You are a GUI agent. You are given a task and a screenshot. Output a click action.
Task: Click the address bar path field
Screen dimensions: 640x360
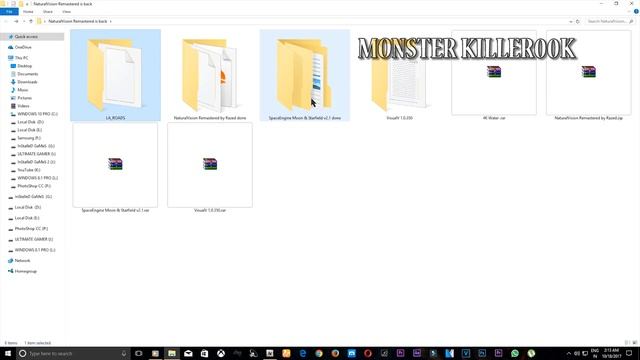pyautogui.click(x=305, y=21)
